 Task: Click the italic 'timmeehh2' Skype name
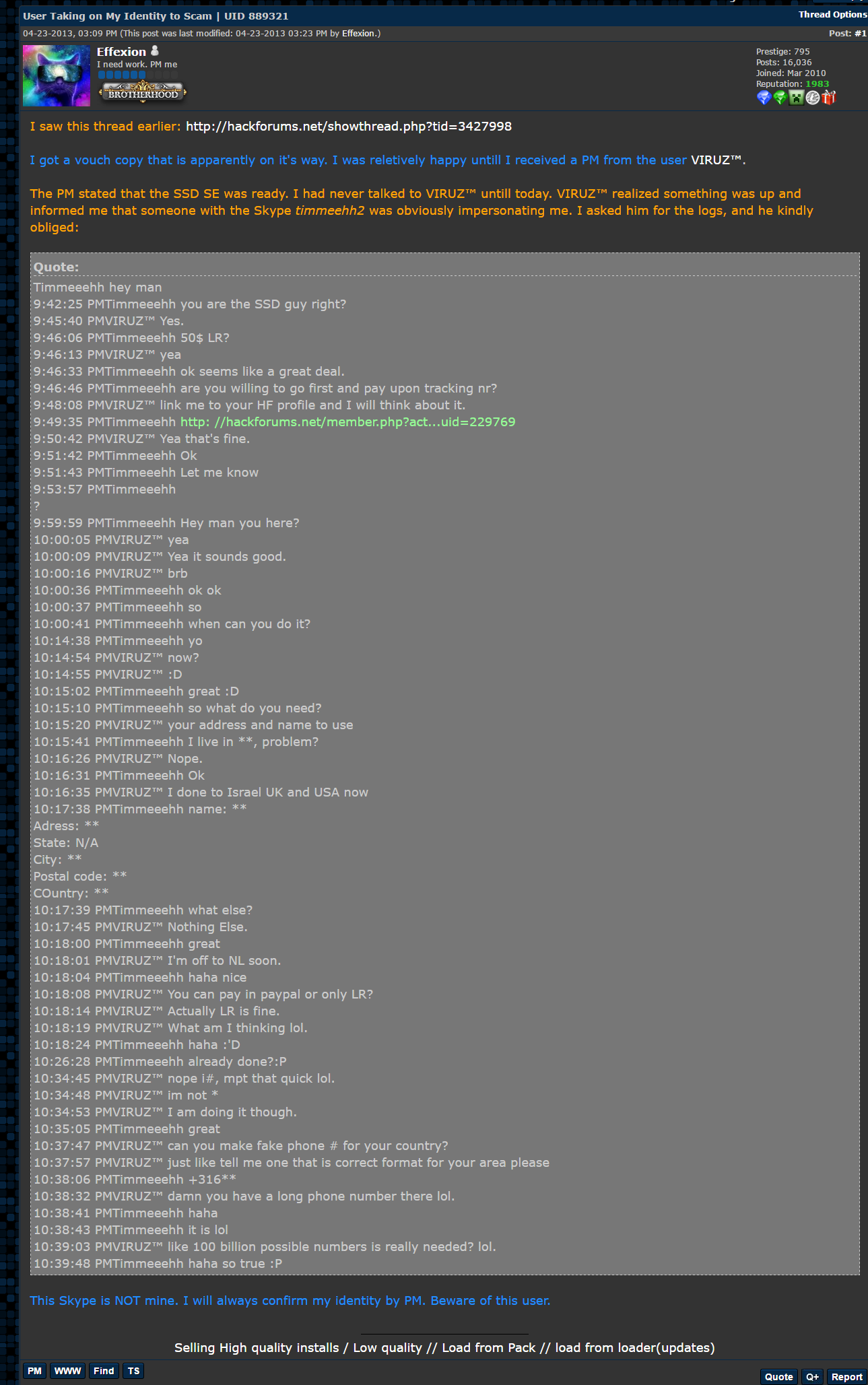pyautogui.click(x=329, y=210)
